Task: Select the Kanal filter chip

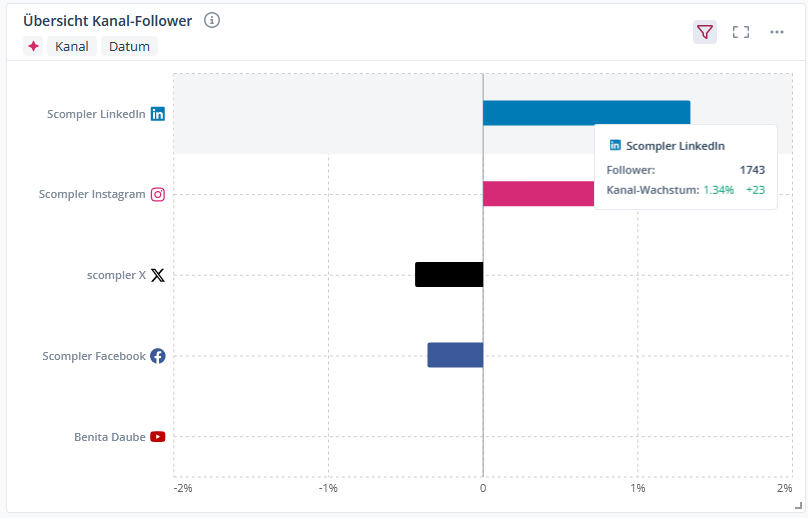Action: click(72, 46)
